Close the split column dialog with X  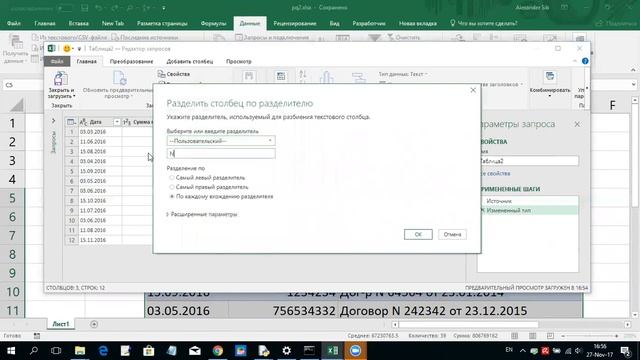point(473,90)
